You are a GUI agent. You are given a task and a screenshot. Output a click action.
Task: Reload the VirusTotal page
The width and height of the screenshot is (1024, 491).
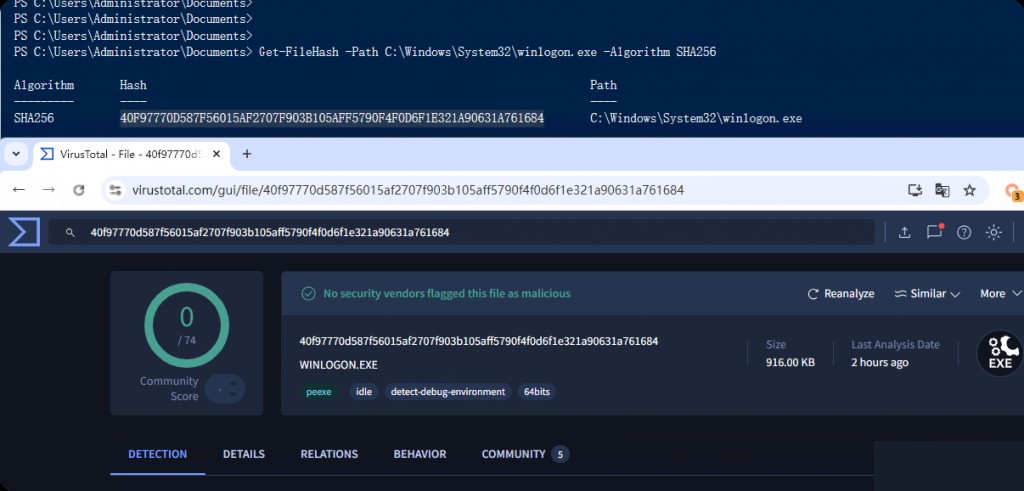pyautogui.click(x=79, y=190)
